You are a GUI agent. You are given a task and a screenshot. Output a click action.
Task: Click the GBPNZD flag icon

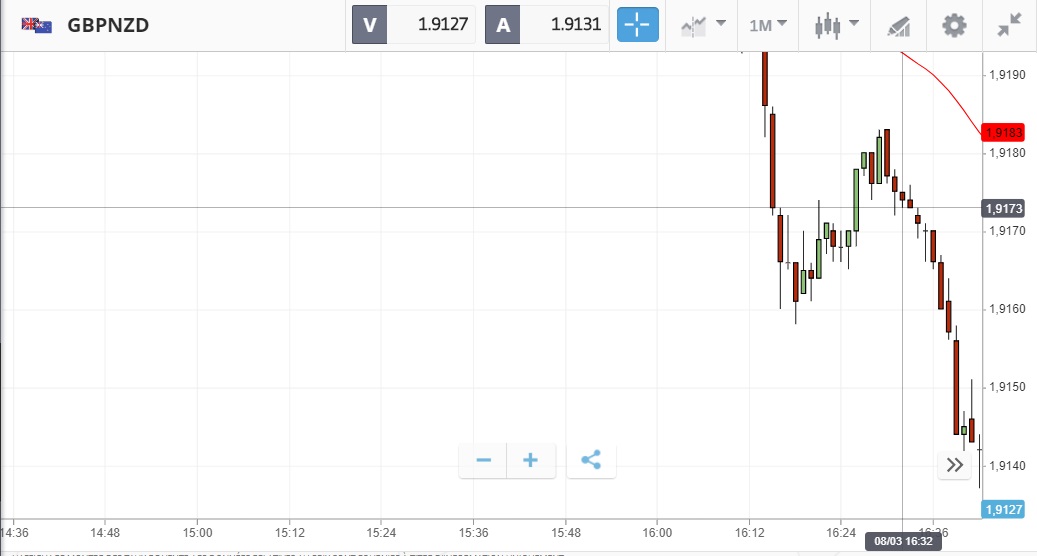(x=37, y=26)
